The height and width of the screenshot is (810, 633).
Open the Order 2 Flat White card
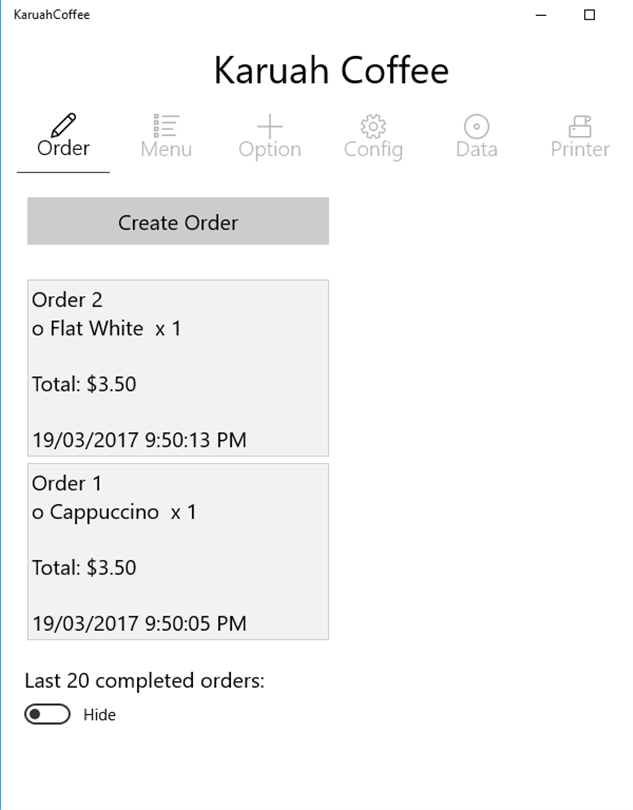pyautogui.click(x=178, y=367)
